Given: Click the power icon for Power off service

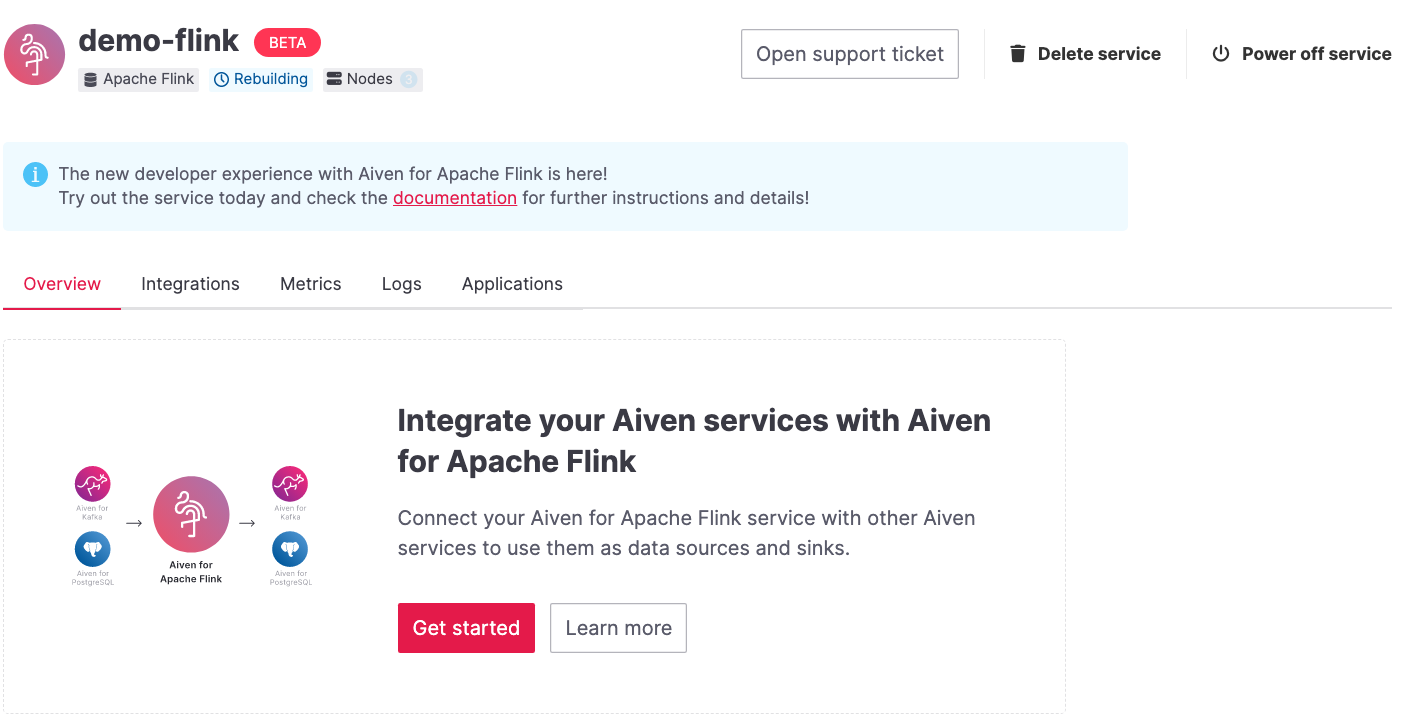Looking at the screenshot, I should pyautogui.click(x=1221, y=54).
